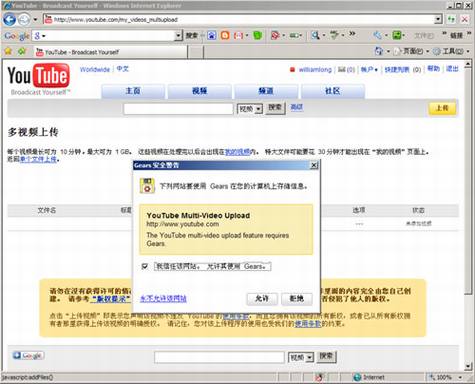Click the 拒绝 deny button
Viewport: 475px width, 384px height.
(297, 299)
